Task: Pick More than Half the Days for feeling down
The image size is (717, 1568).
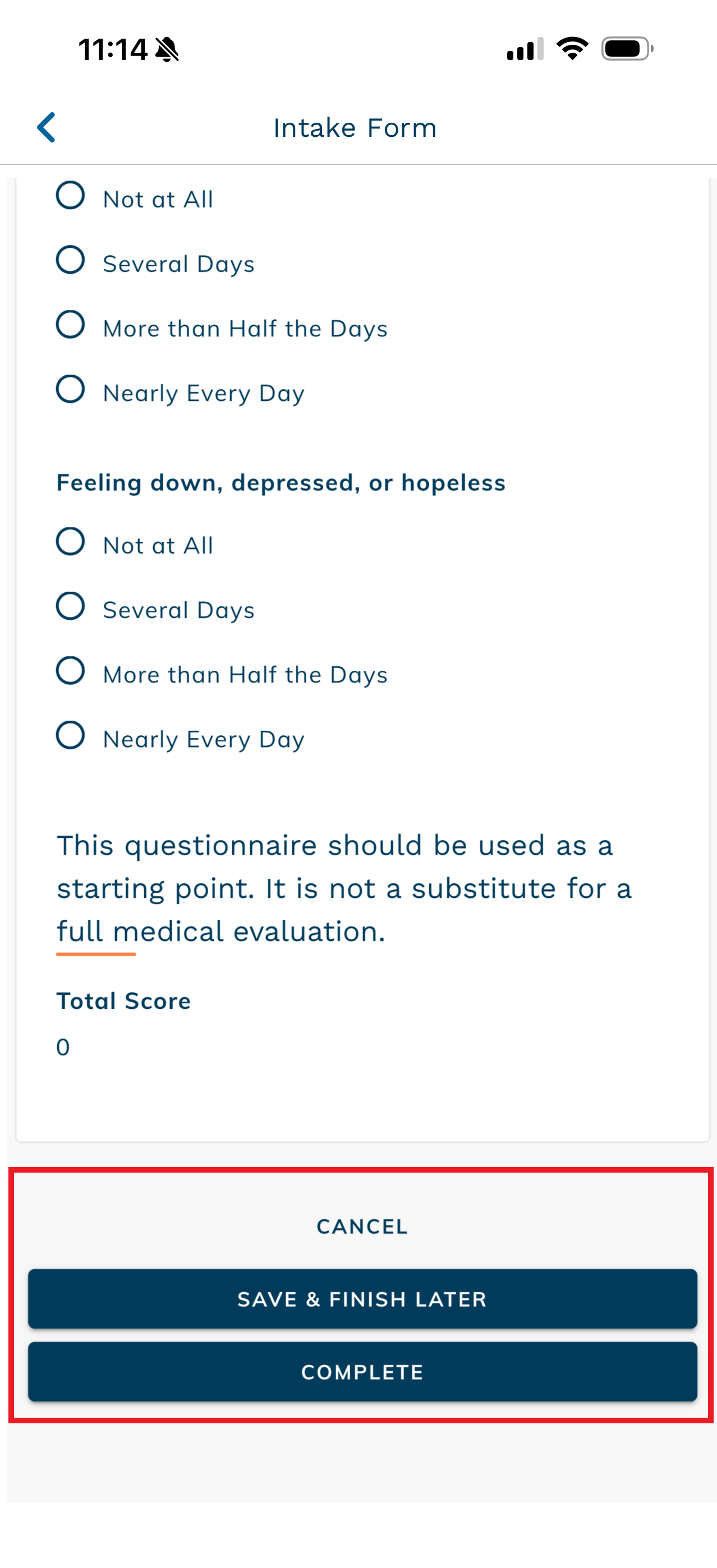Action: [x=71, y=671]
